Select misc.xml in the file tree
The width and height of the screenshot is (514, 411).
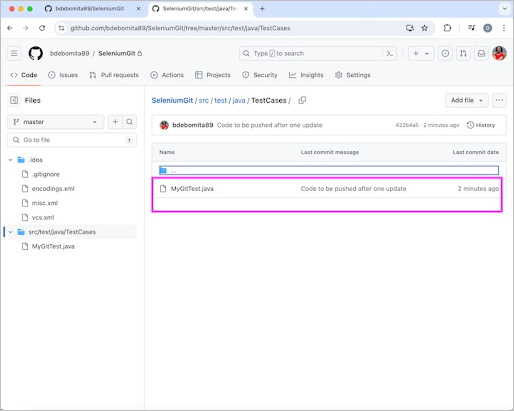(x=45, y=203)
